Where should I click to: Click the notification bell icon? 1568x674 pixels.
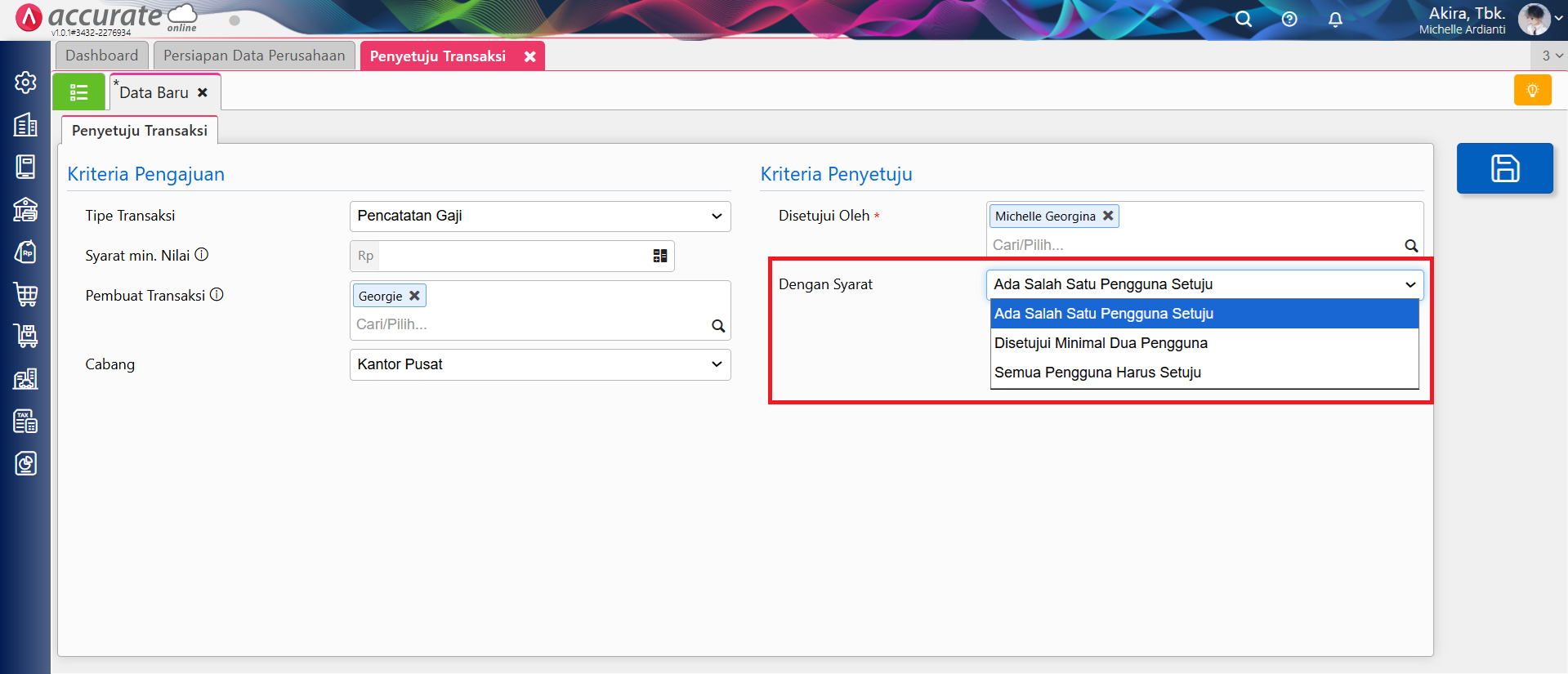point(1335,20)
